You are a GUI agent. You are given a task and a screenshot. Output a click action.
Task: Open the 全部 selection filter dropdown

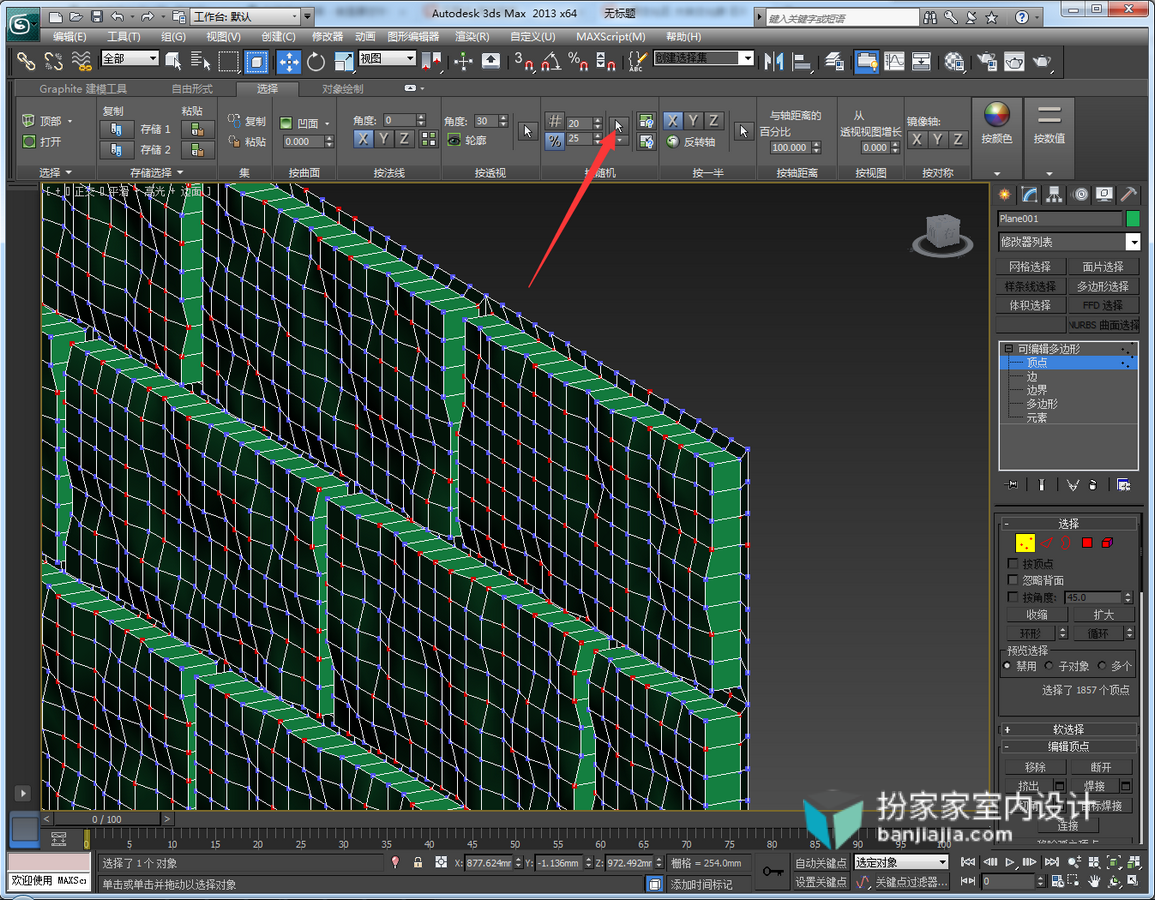click(130, 58)
